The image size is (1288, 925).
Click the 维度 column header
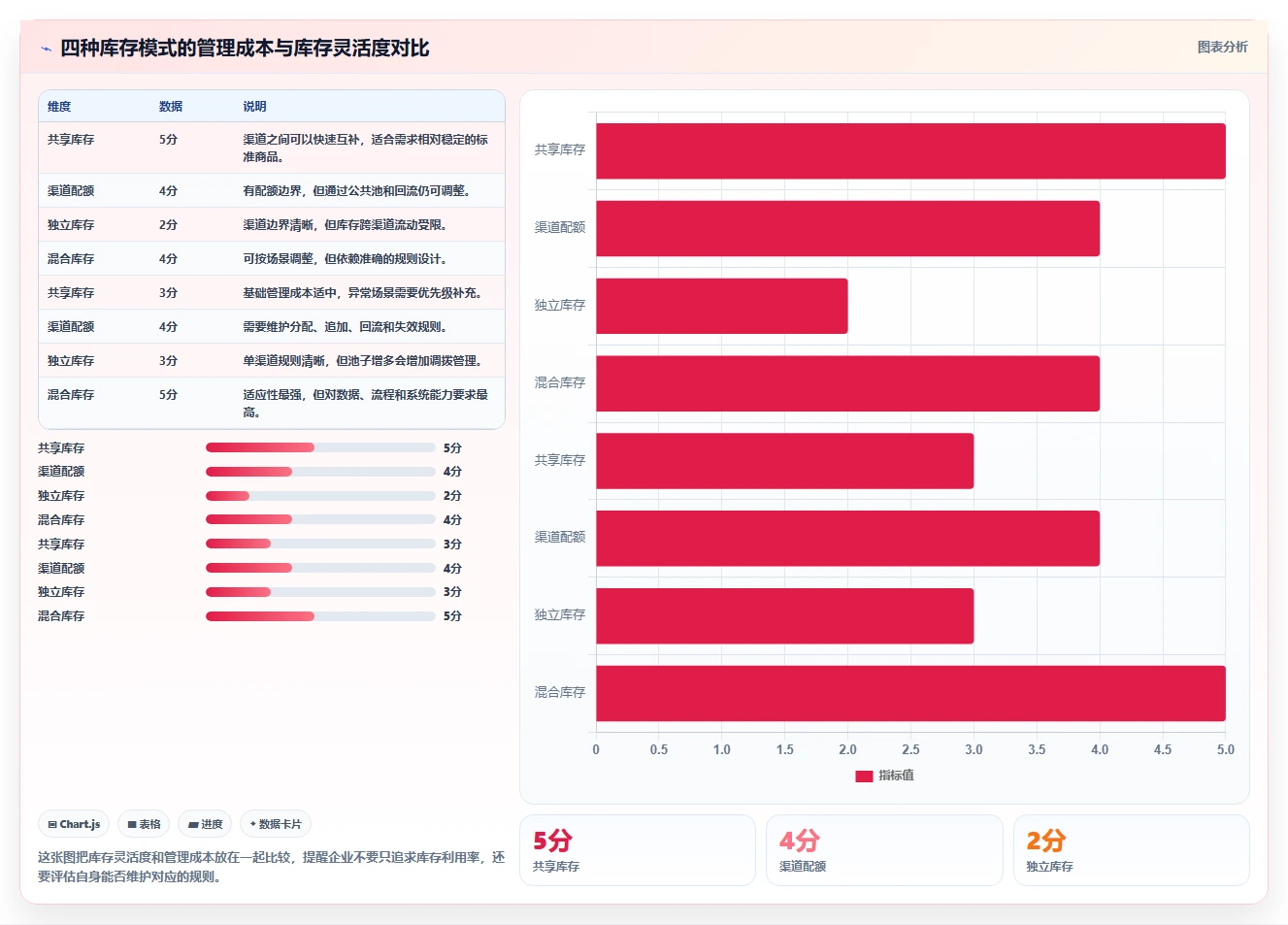[59, 107]
